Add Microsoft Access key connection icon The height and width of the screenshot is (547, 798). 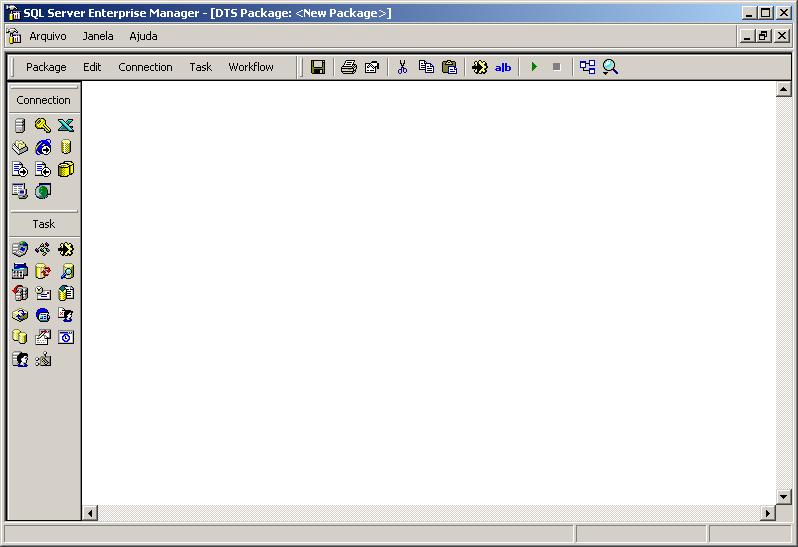pyautogui.click(x=42, y=125)
